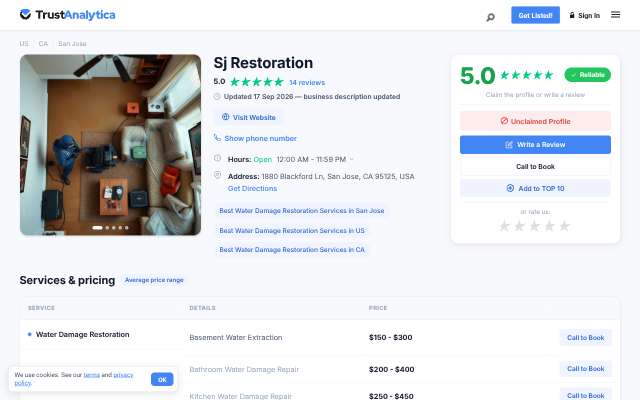Go to CA breadcrumb
This screenshot has height=400, width=640.
(43, 44)
